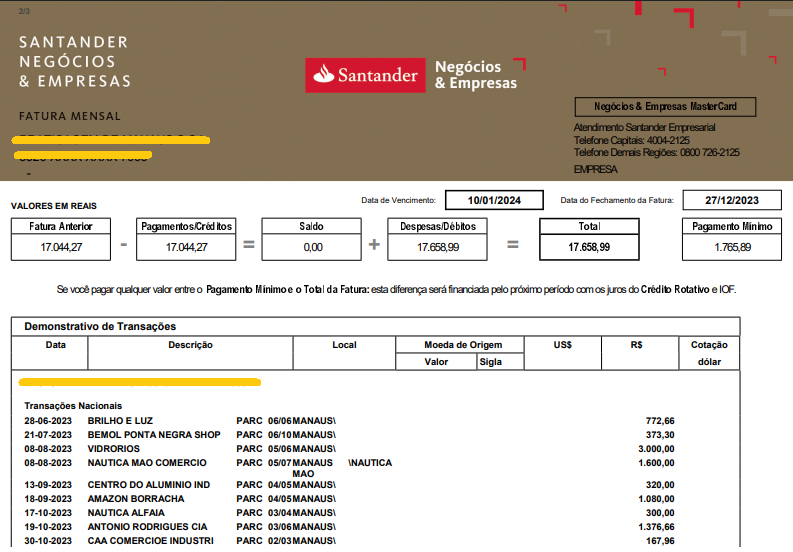This screenshot has height=552, width=793.
Task: Click the Descrição column header
Action: pyautogui.click(x=190, y=345)
